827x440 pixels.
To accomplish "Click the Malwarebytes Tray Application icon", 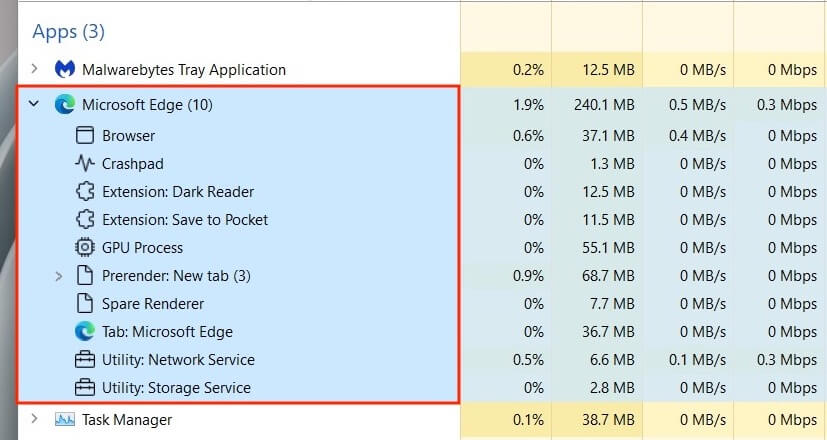I will tap(65, 70).
